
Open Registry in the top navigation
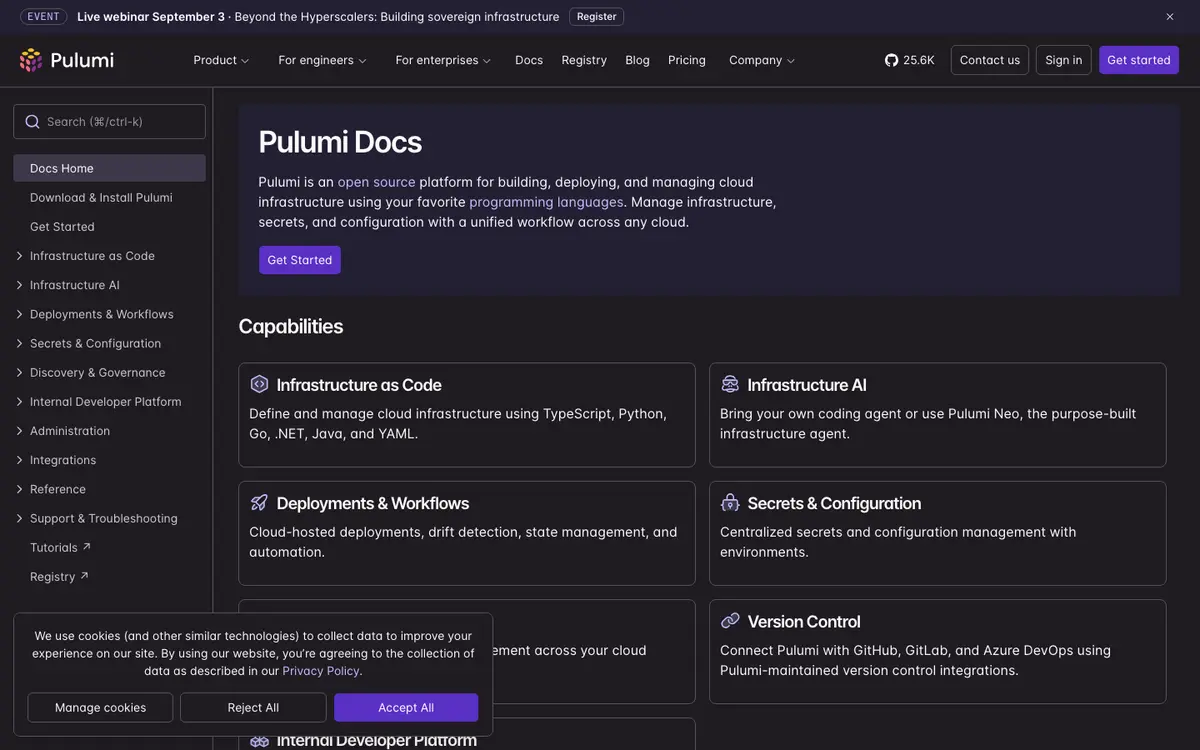(x=584, y=60)
